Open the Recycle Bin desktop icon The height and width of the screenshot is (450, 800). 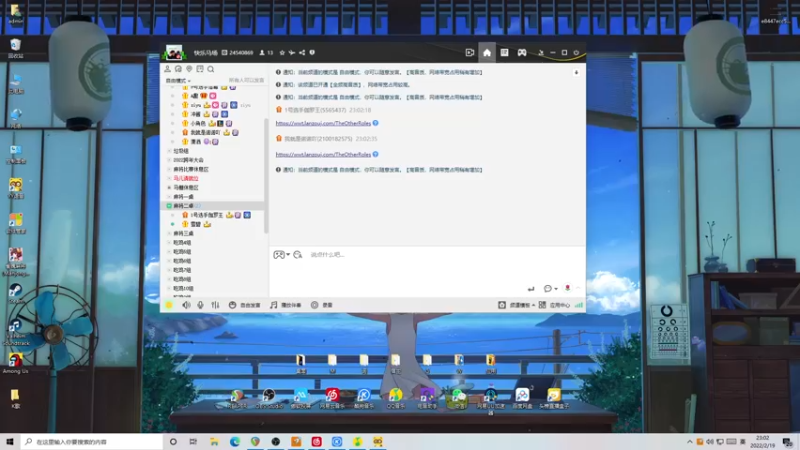click(x=15, y=48)
